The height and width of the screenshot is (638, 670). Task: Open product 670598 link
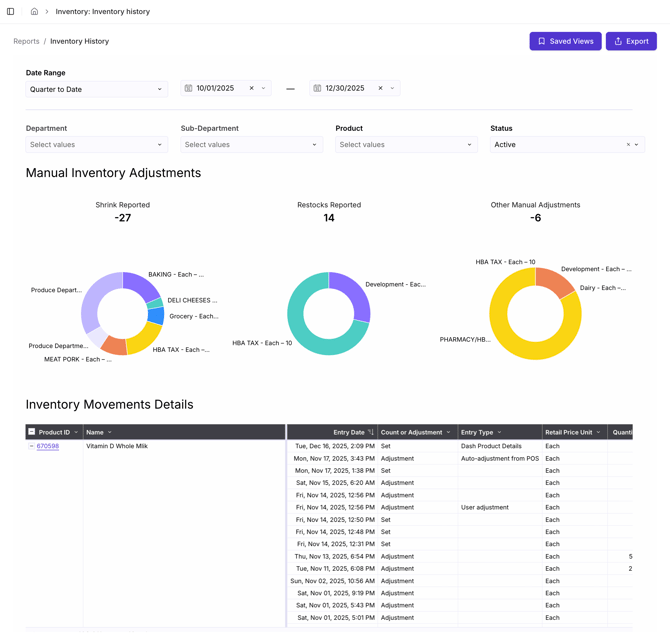click(x=48, y=447)
